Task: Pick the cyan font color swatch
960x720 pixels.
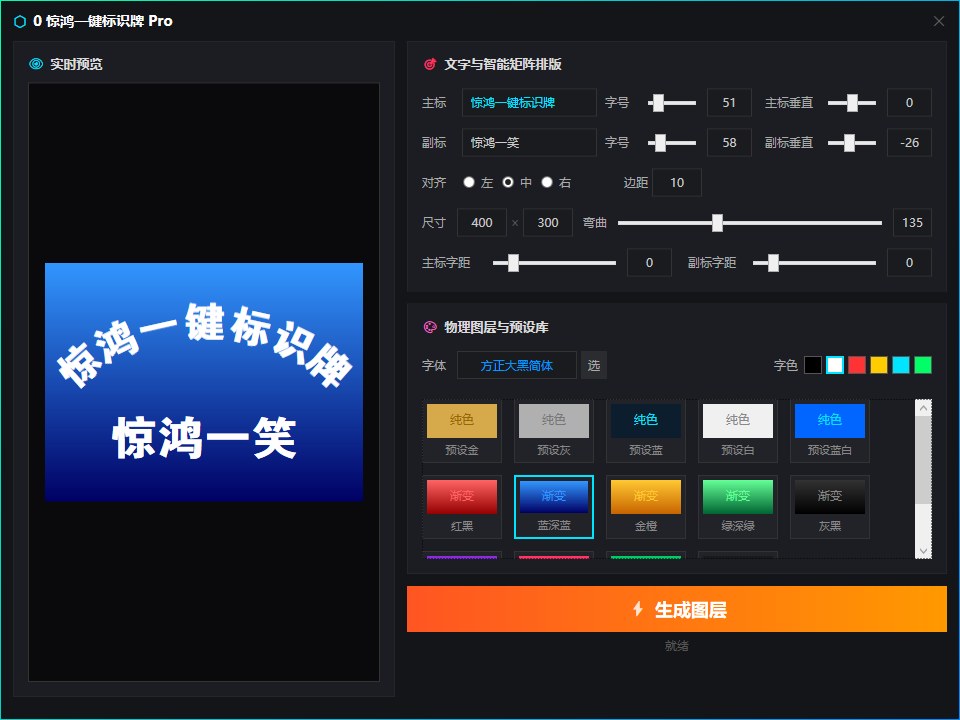Action: [x=901, y=365]
